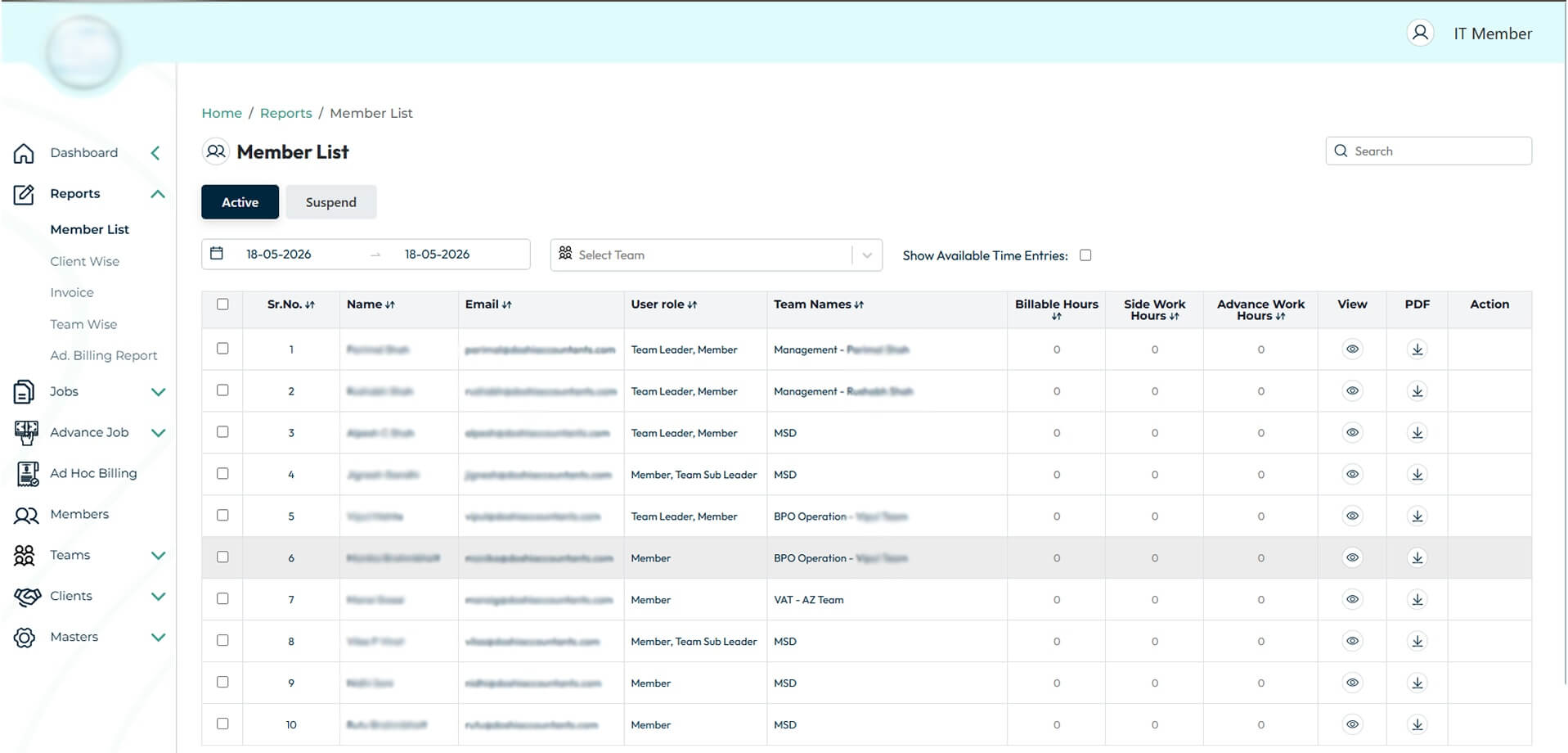Switch to the Suspend tab
Viewport: 1568px width, 753px height.
coord(330,202)
